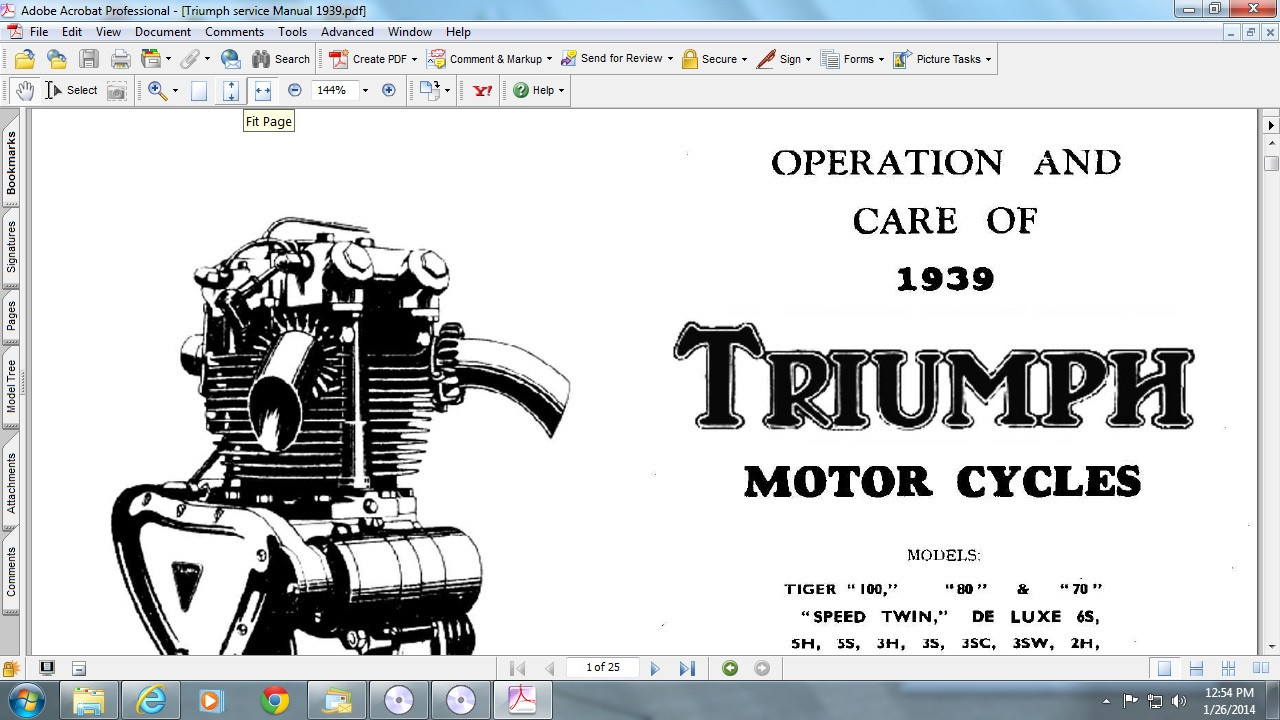Image resolution: width=1280 pixels, height=720 pixels.
Task: Click the paperclip attach file icon
Action: tap(189, 59)
